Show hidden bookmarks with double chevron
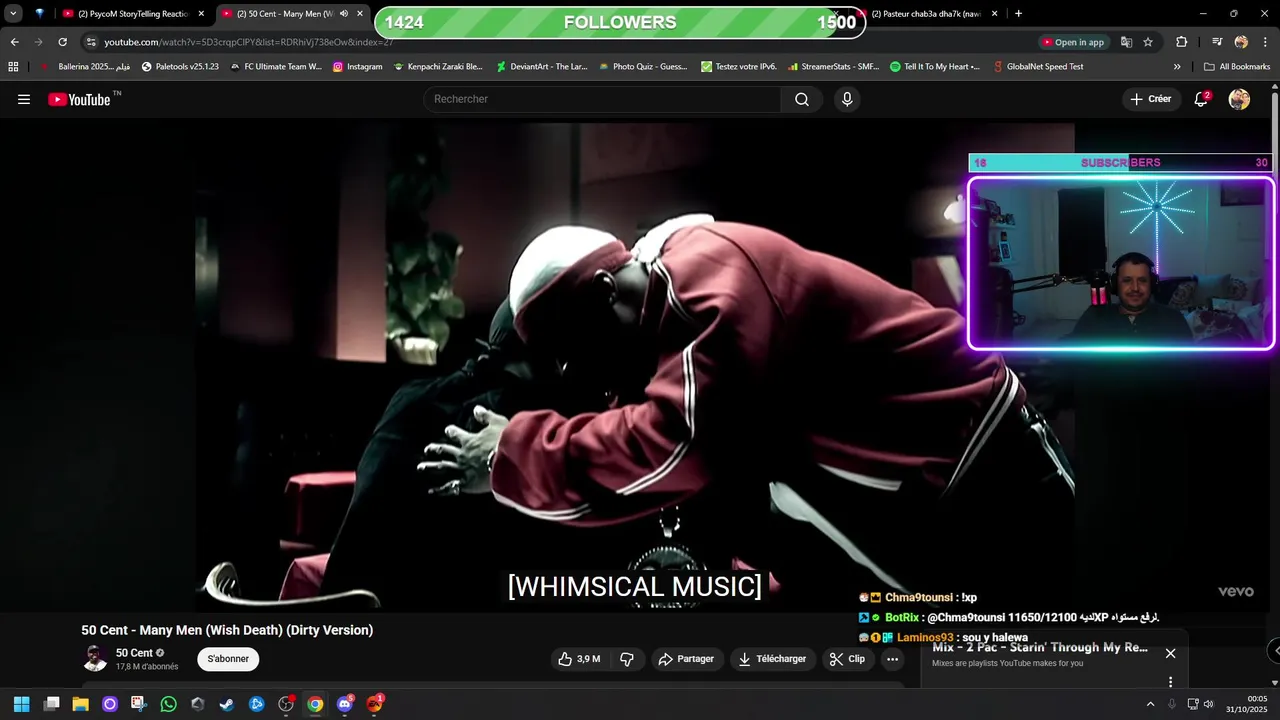The width and height of the screenshot is (1280, 720). click(x=1177, y=67)
